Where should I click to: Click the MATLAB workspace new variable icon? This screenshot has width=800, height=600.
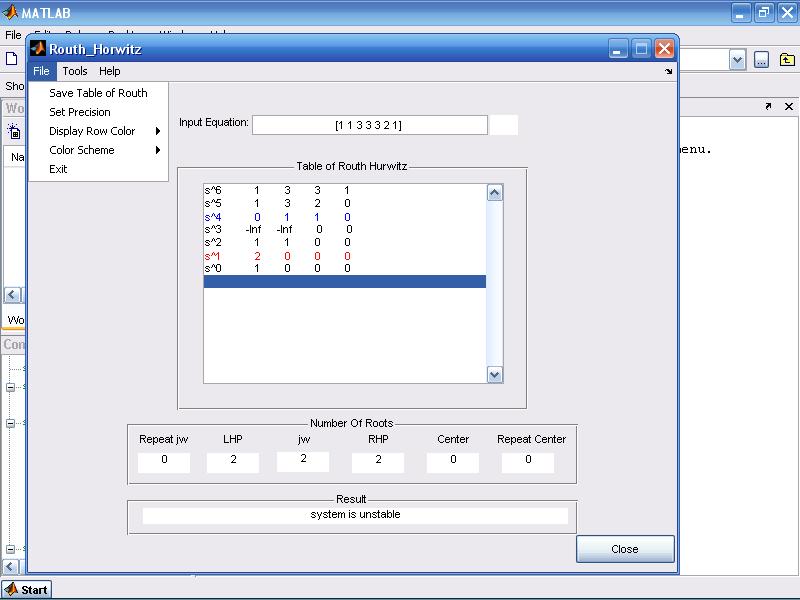click(x=13, y=132)
